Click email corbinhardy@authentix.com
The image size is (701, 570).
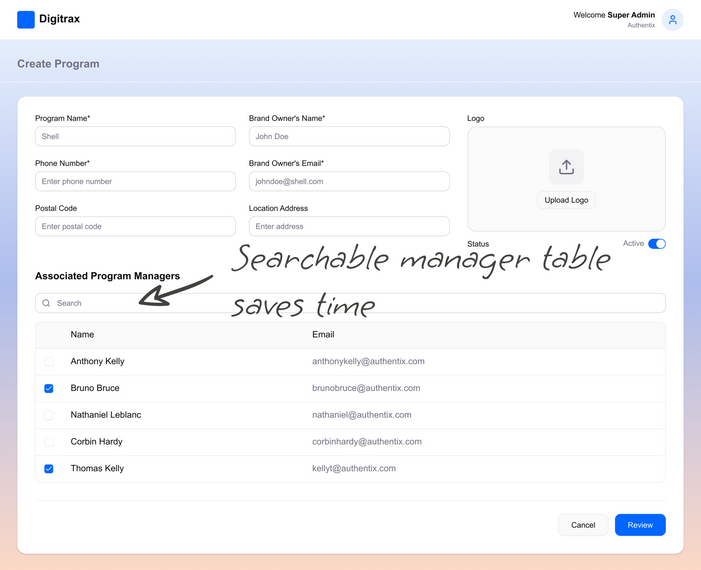tap(367, 442)
